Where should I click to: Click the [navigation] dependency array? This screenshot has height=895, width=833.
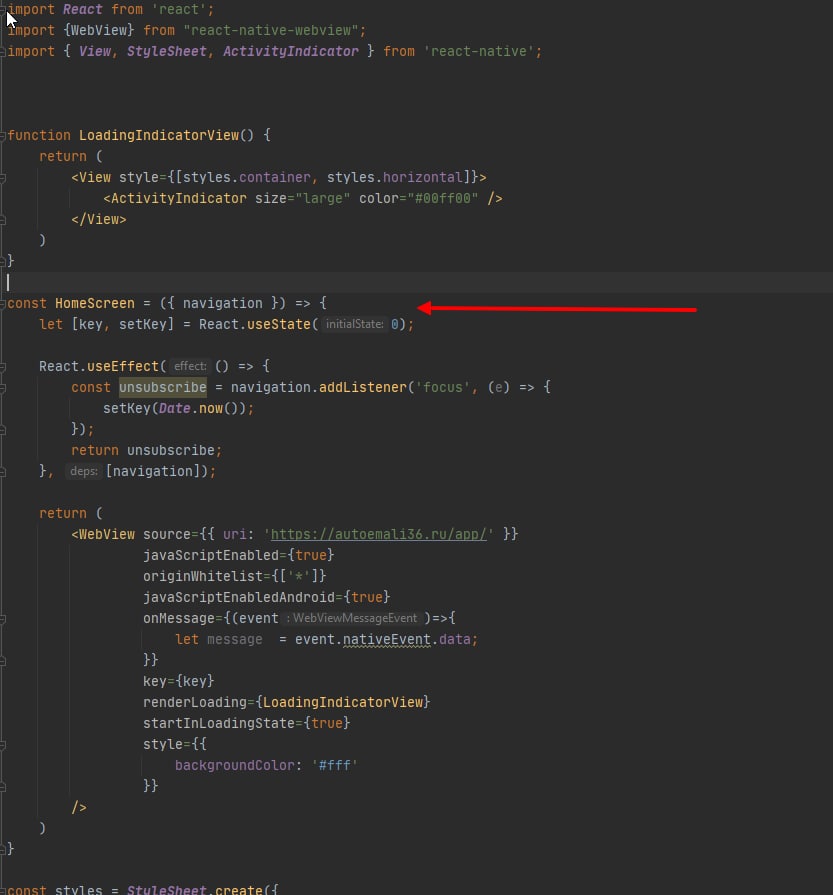pos(153,471)
